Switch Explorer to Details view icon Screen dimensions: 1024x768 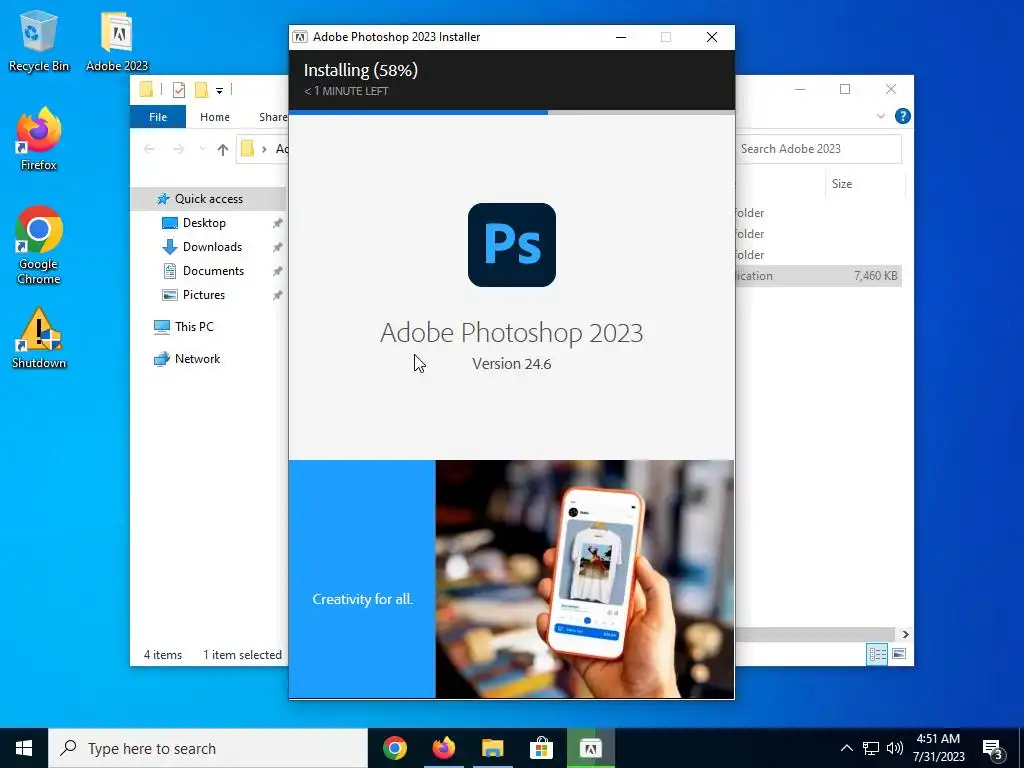click(877, 654)
